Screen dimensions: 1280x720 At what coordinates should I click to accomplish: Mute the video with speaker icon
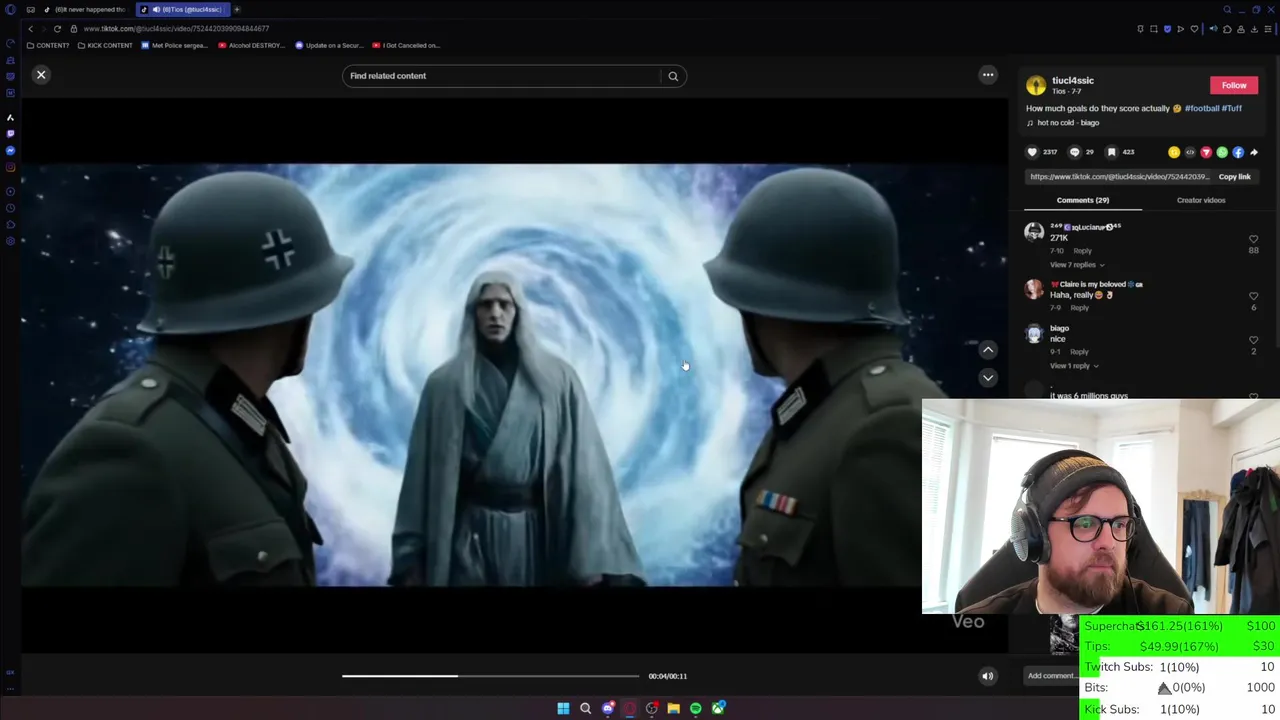988,676
